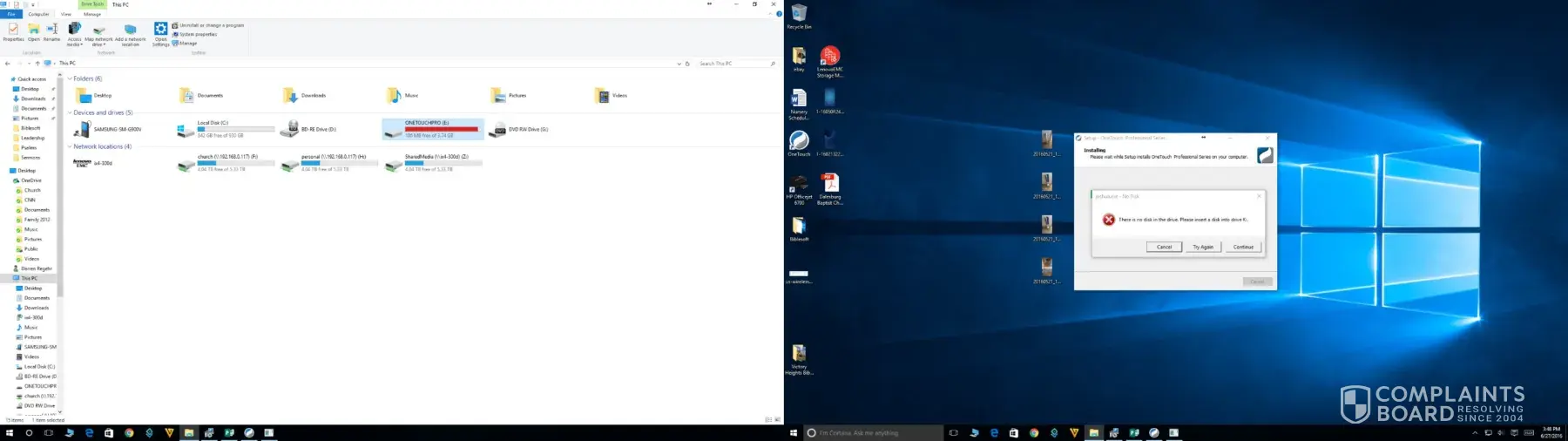Select the SAMSUNG-SM-G900V device
Image resolution: width=1568 pixels, height=441 pixels.
coord(109,129)
